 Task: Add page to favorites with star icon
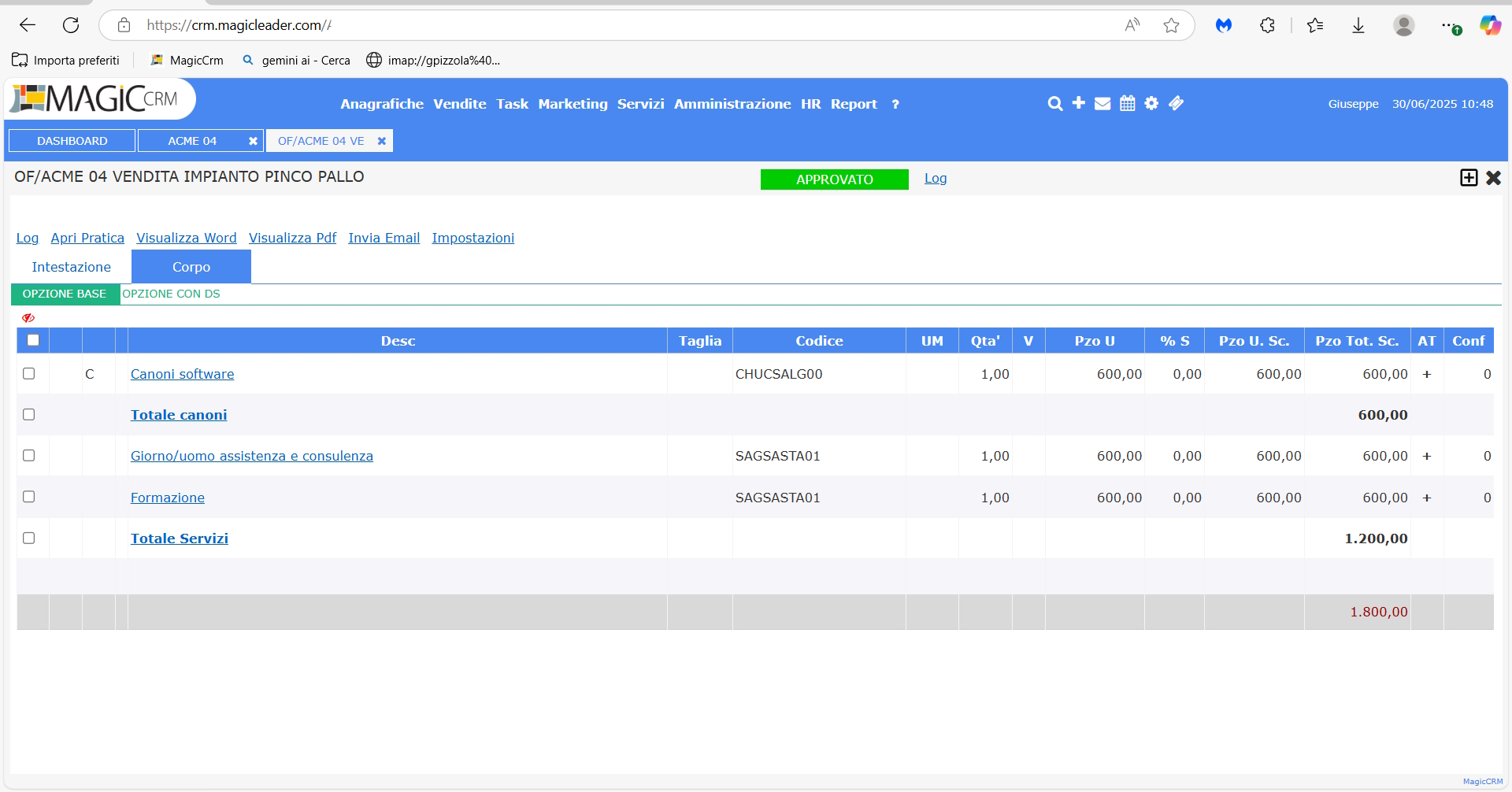pyautogui.click(x=1171, y=25)
